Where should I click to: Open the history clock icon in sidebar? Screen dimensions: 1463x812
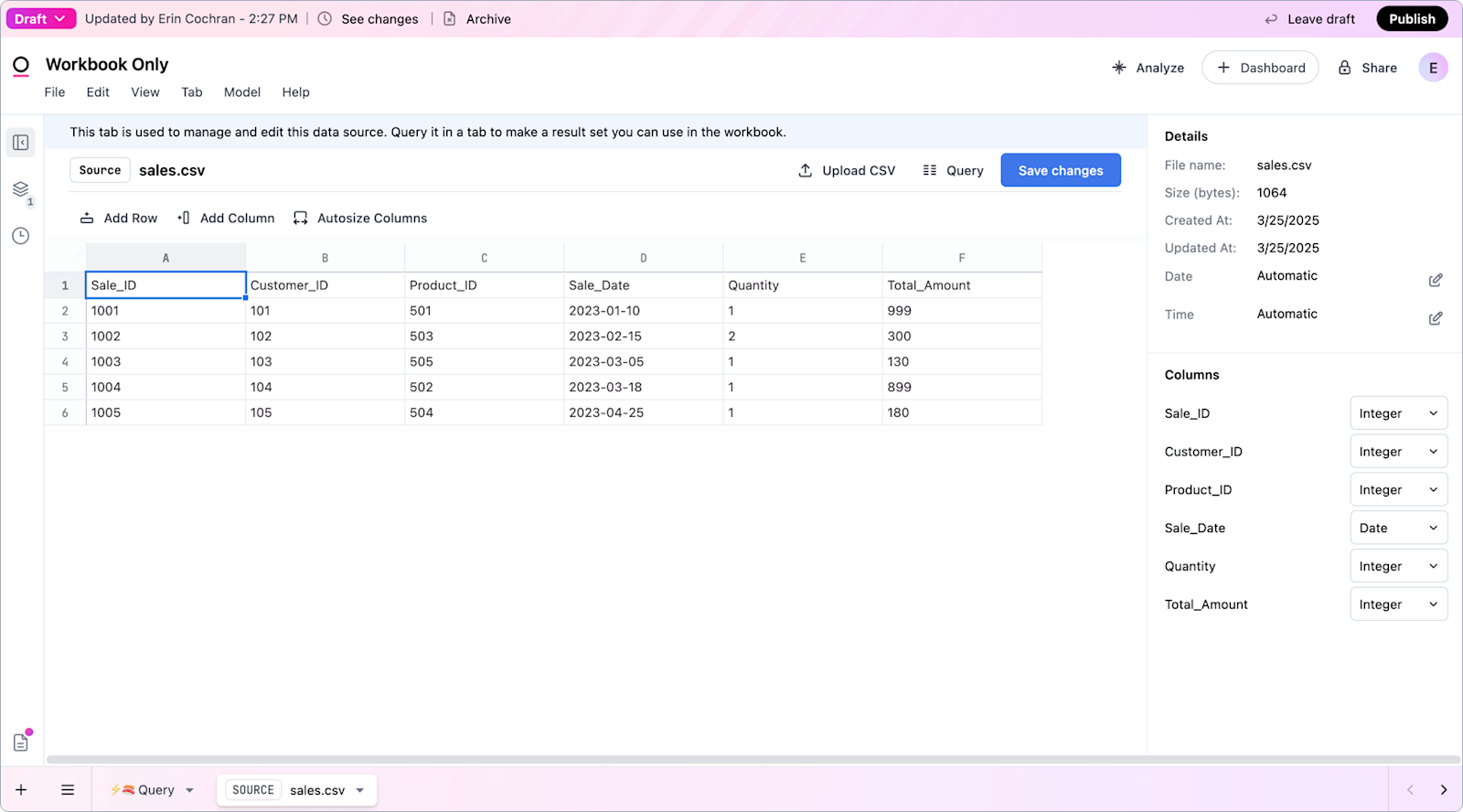tap(21, 236)
